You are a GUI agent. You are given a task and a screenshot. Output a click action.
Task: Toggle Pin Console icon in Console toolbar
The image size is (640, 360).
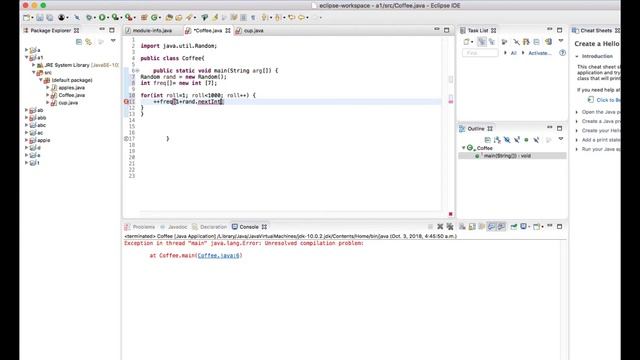pyautogui.click(x=513, y=227)
